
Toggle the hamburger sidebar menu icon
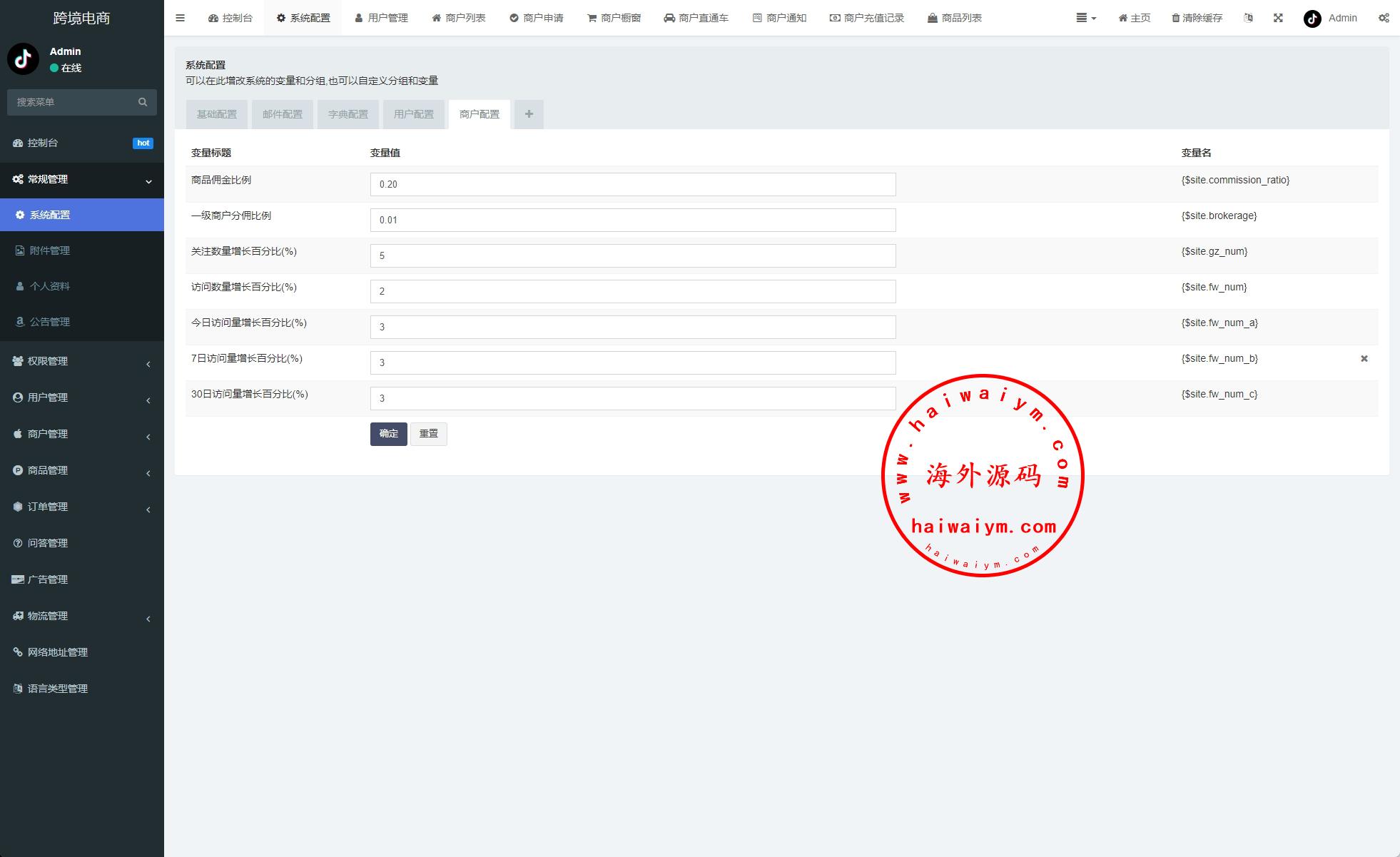pos(180,18)
